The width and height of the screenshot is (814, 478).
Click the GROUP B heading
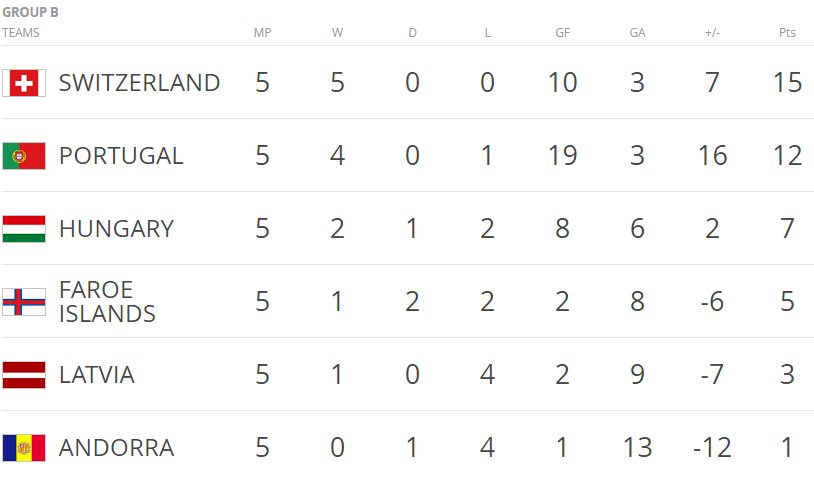(x=30, y=12)
